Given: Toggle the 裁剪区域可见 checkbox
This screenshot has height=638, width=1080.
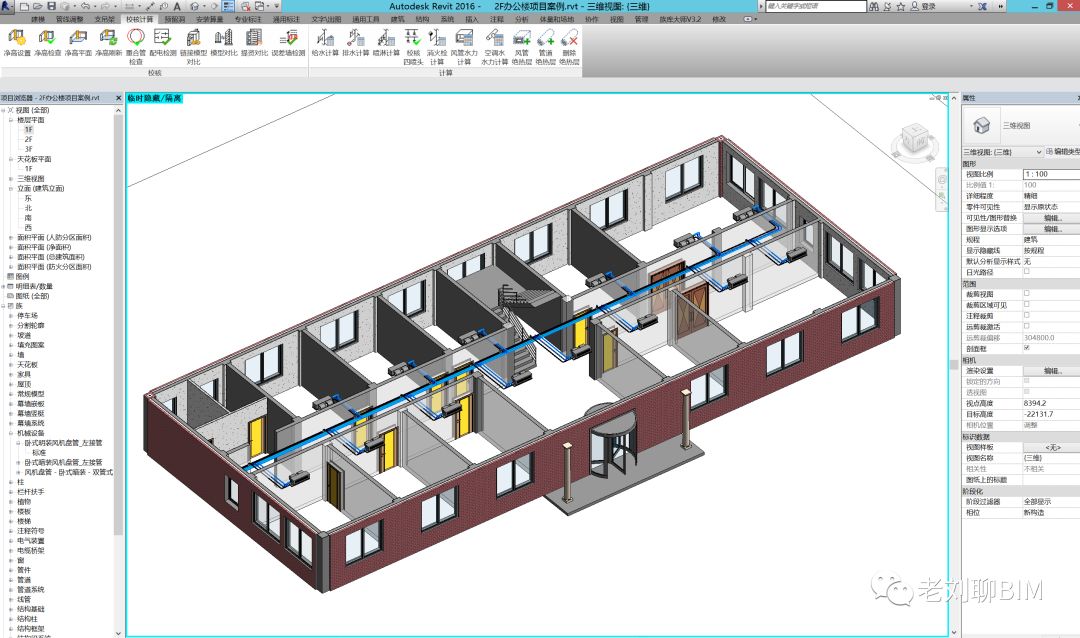Looking at the screenshot, I should (1026, 305).
